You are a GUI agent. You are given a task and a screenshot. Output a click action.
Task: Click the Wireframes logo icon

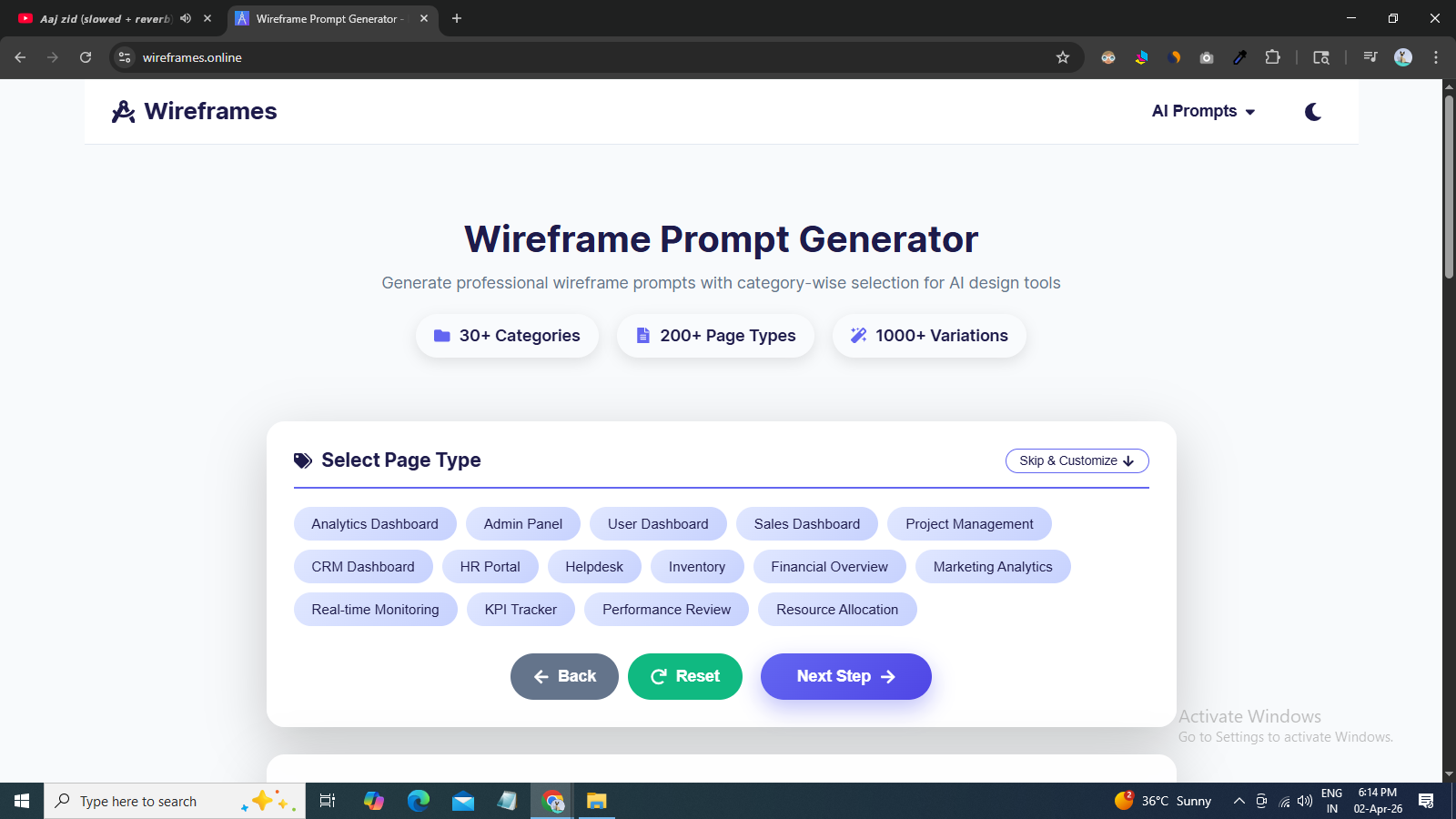(x=124, y=111)
